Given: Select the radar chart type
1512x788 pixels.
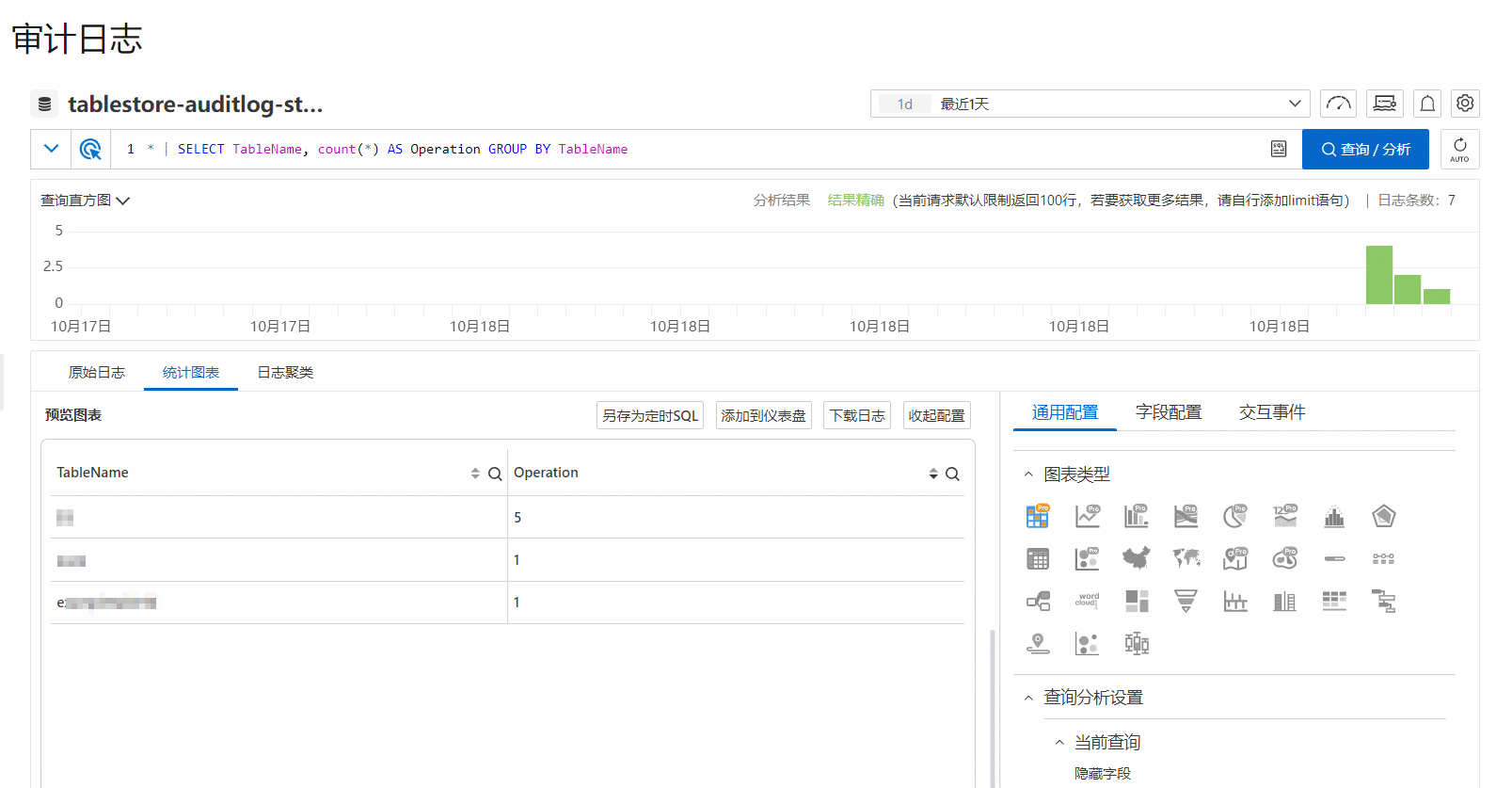Looking at the screenshot, I should coord(1384,516).
